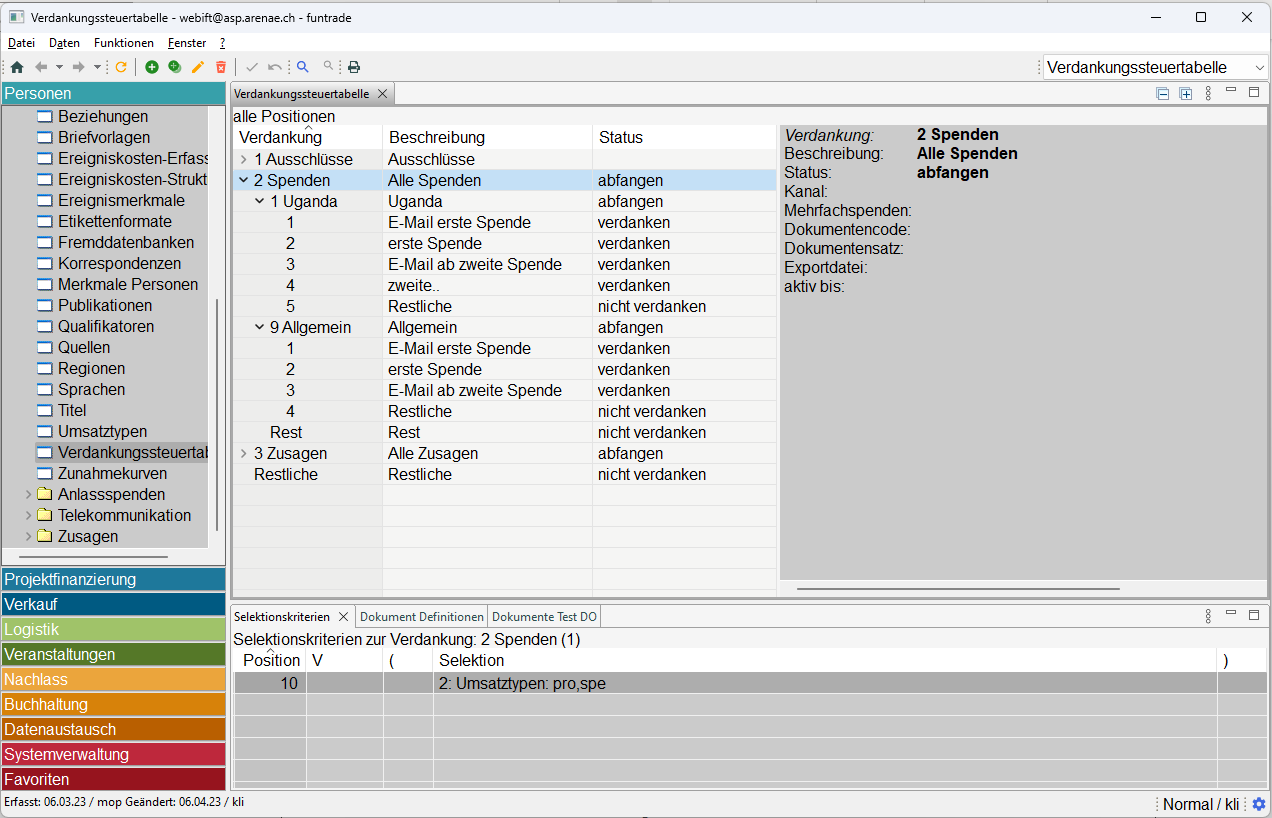Click the blue Search magnifier icon
Screen dimensions: 1272x818
click(x=302, y=67)
